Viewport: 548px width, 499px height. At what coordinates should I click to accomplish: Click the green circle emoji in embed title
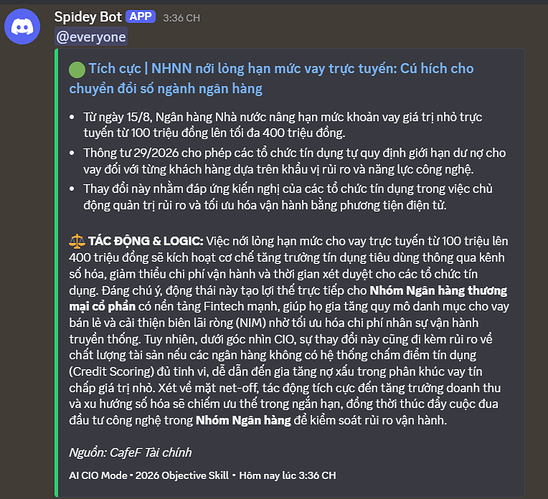77,69
